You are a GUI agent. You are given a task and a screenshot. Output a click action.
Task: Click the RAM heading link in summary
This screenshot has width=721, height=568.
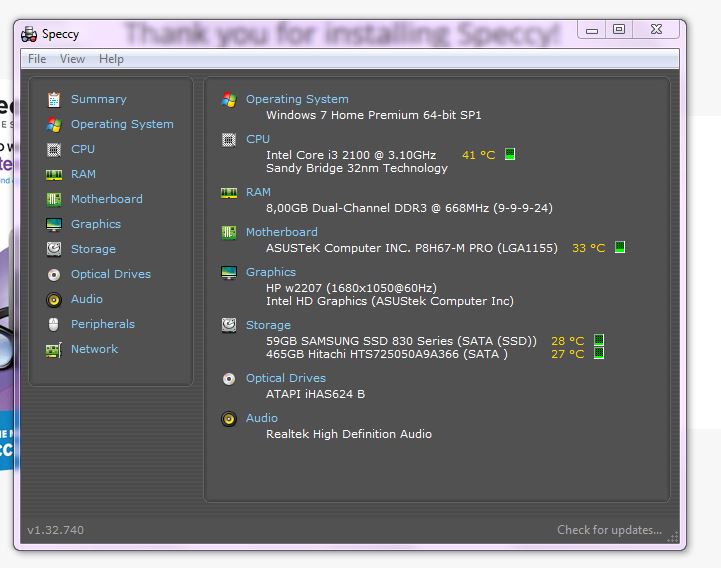click(258, 192)
